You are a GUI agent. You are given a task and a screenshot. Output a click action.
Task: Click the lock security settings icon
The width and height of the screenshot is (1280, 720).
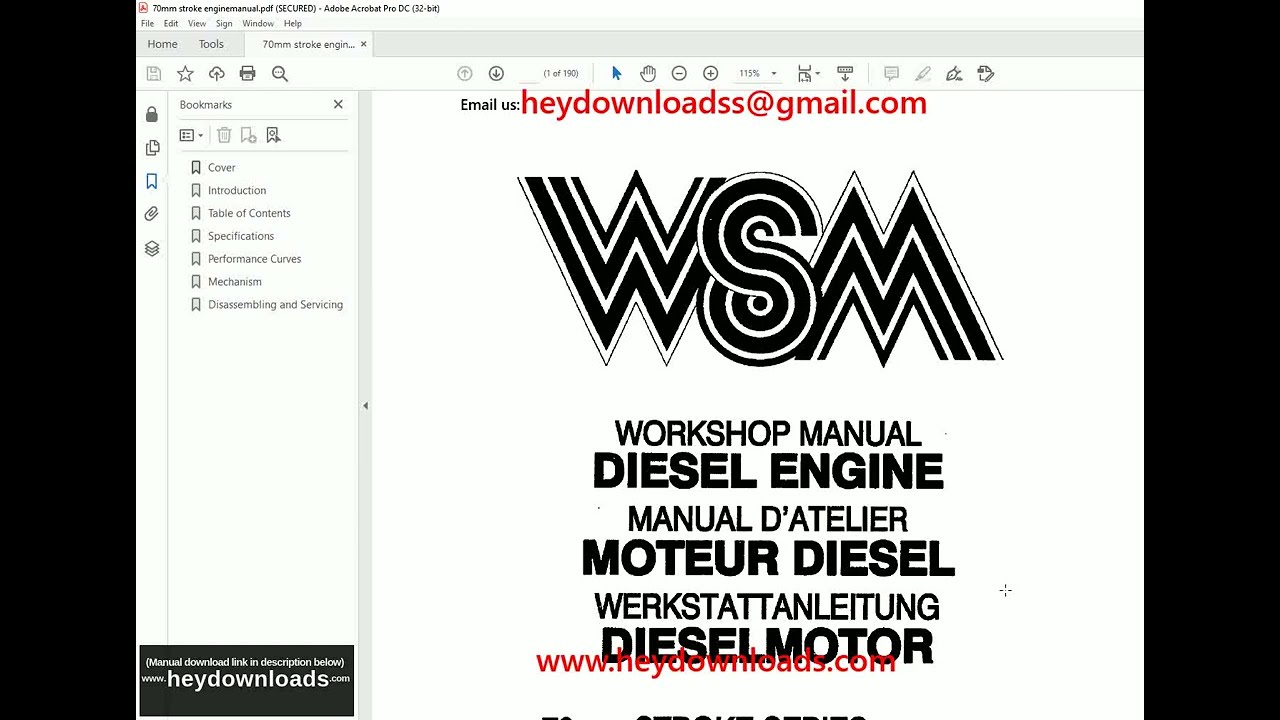tap(152, 114)
